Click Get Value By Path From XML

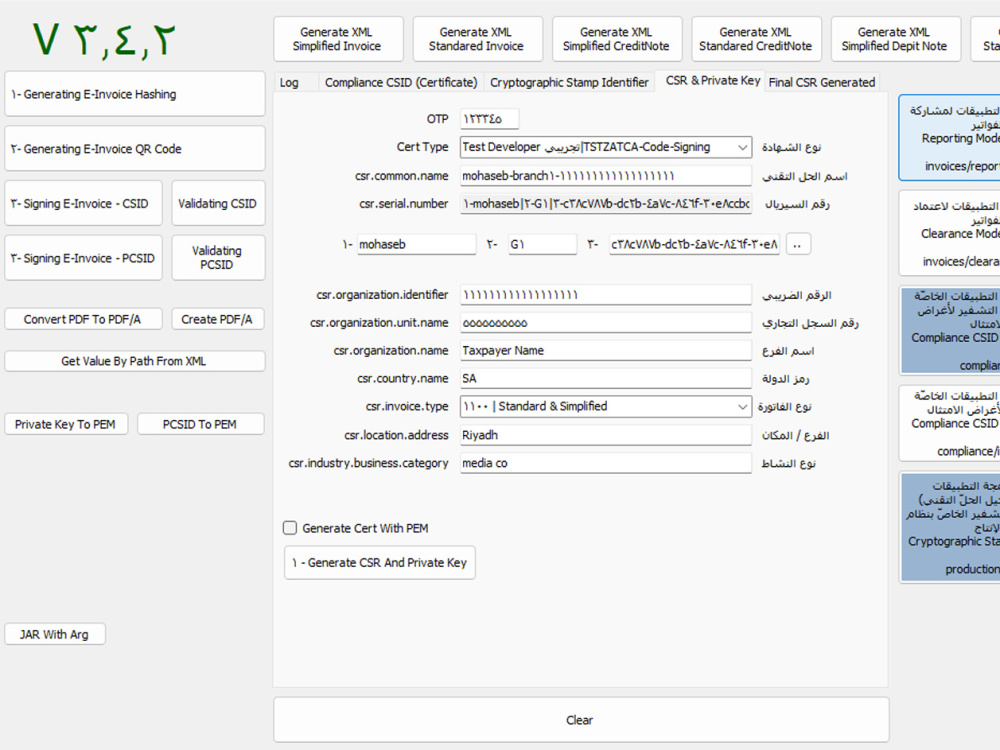[x=135, y=361]
